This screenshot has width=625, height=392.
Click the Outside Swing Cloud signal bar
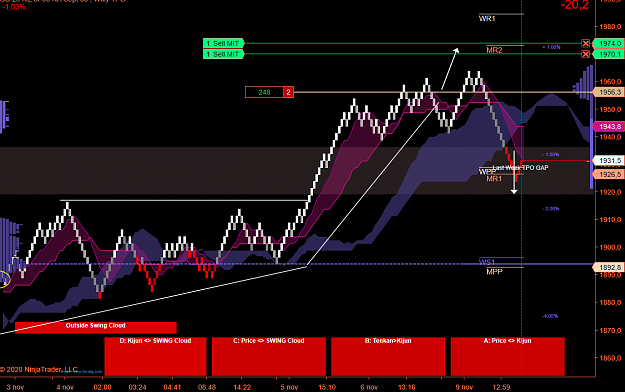tap(96, 327)
